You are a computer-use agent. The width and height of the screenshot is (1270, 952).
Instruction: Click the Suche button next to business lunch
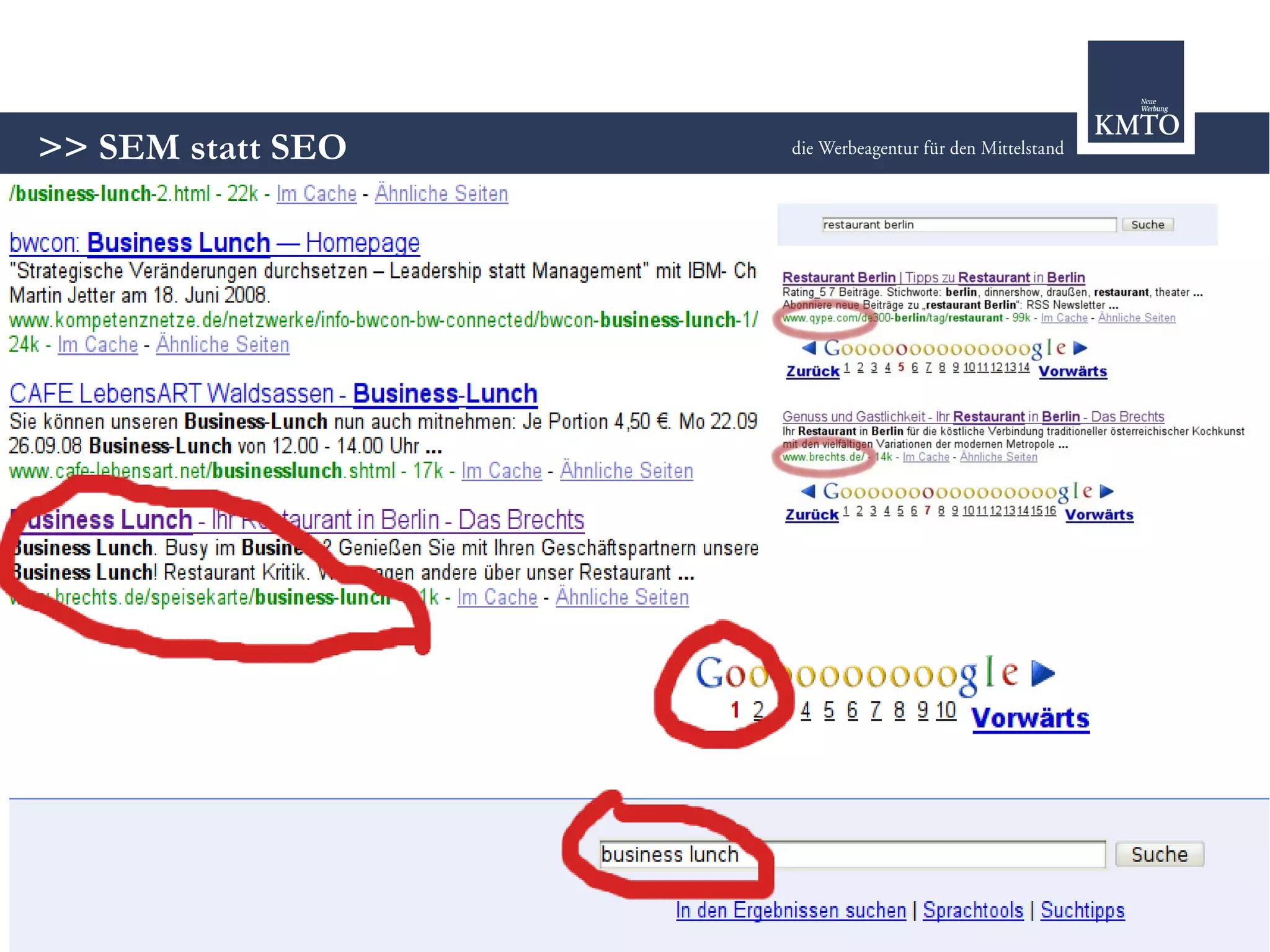(x=1159, y=854)
